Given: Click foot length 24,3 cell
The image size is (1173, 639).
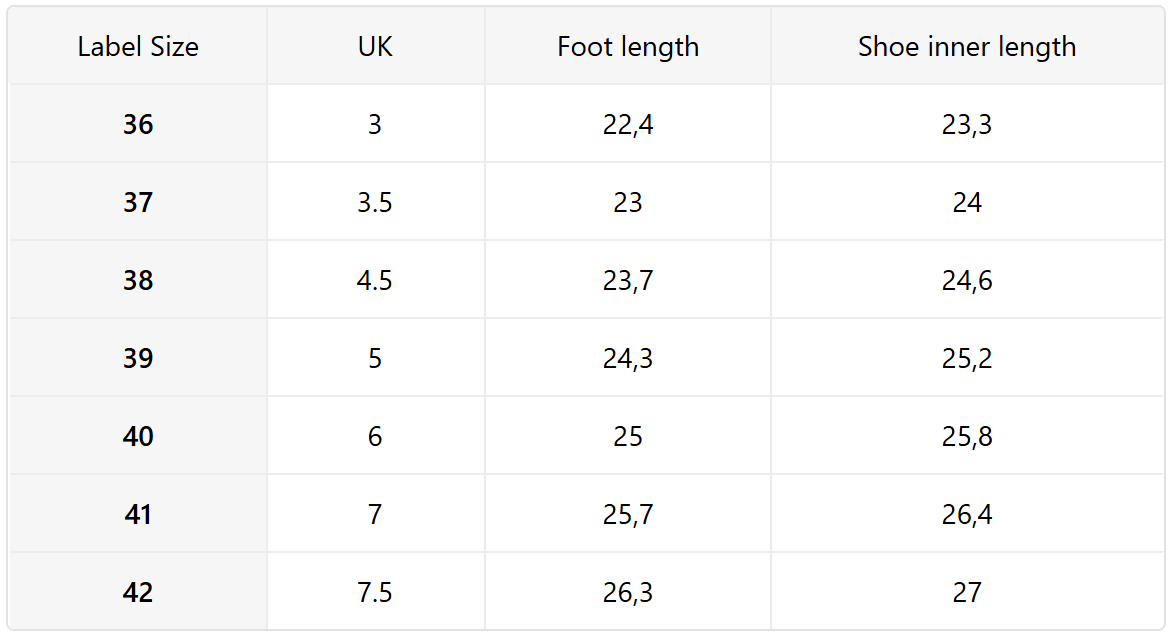Looking at the screenshot, I should click(628, 359).
